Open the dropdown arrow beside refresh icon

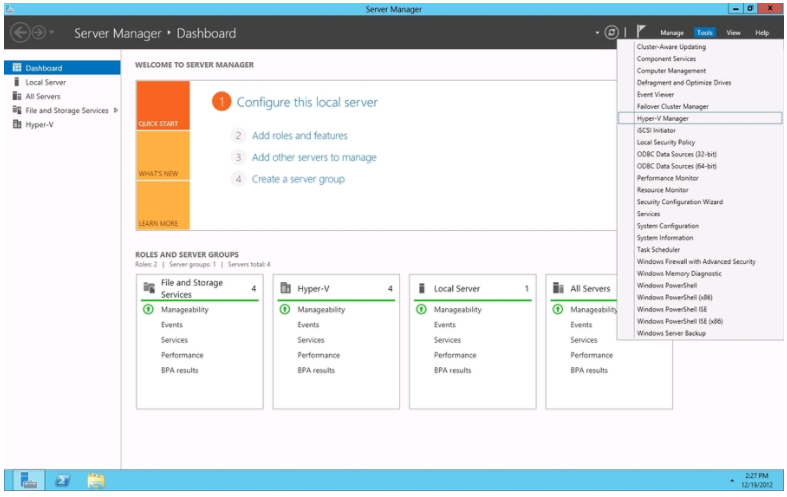(597, 33)
